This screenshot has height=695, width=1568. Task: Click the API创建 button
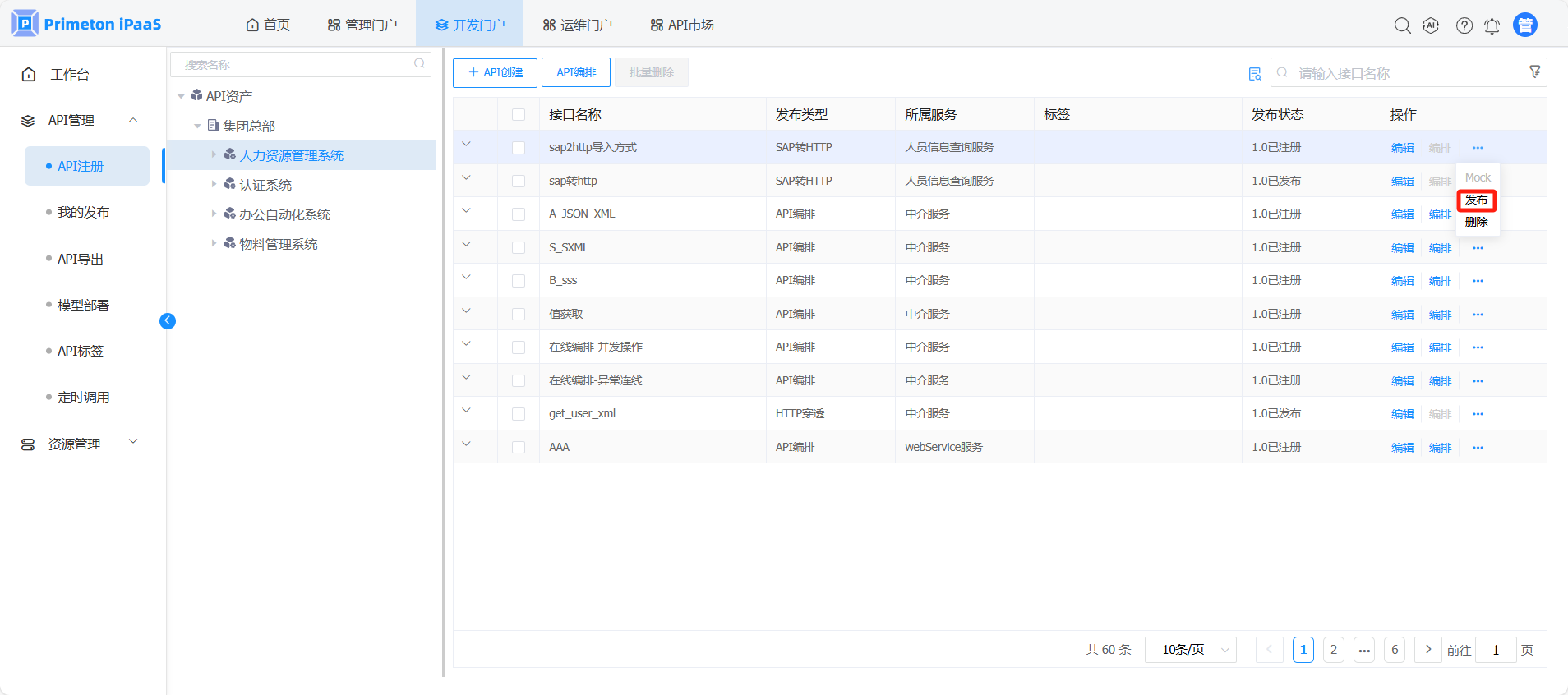pyautogui.click(x=495, y=72)
